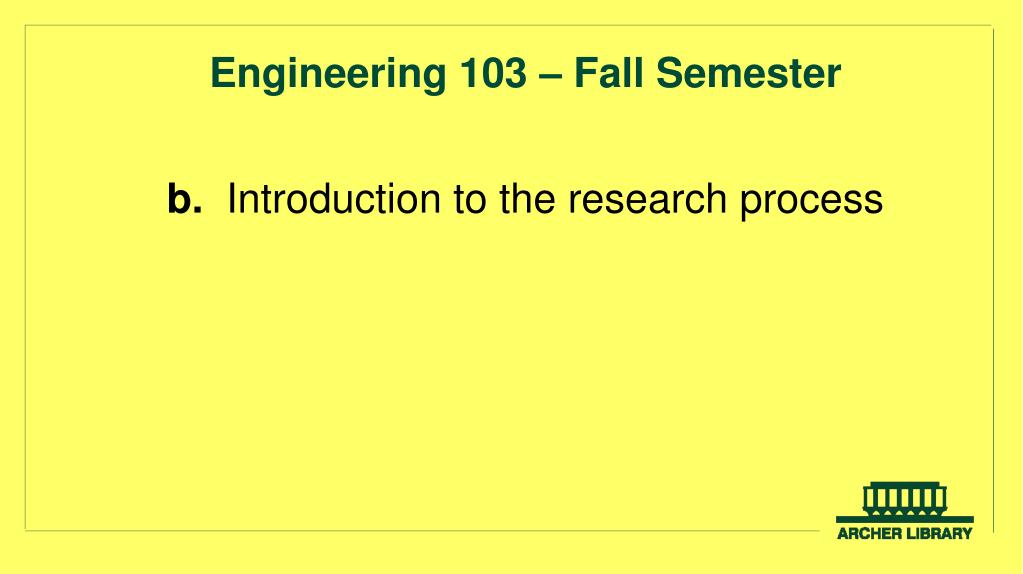This screenshot has height=574, width=1023.
Task: Click the roof of the library building icon
Action: coord(905,485)
